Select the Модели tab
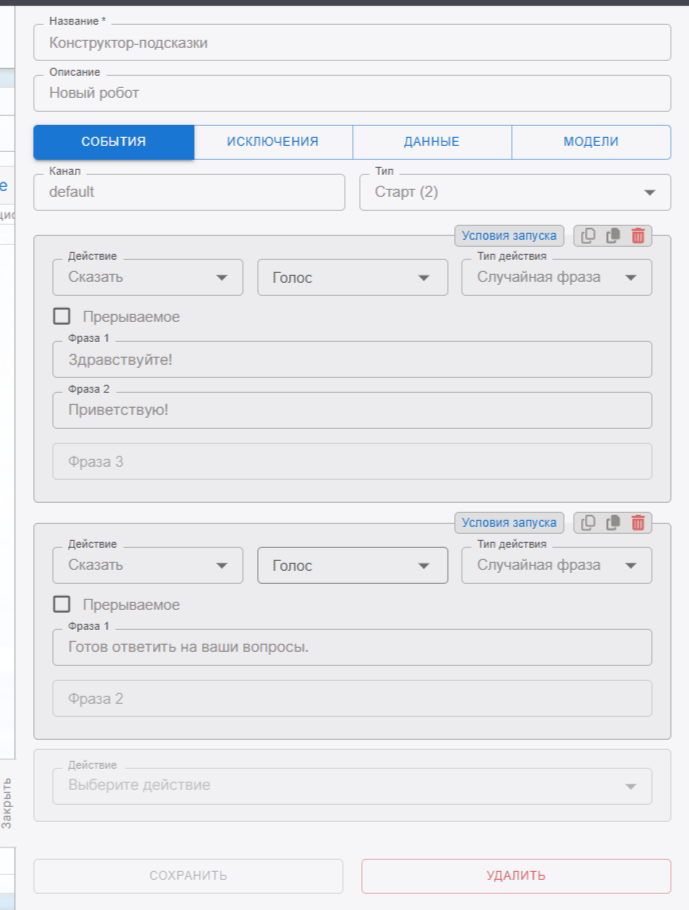This screenshot has width=689, height=910. [x=590, y=142]
